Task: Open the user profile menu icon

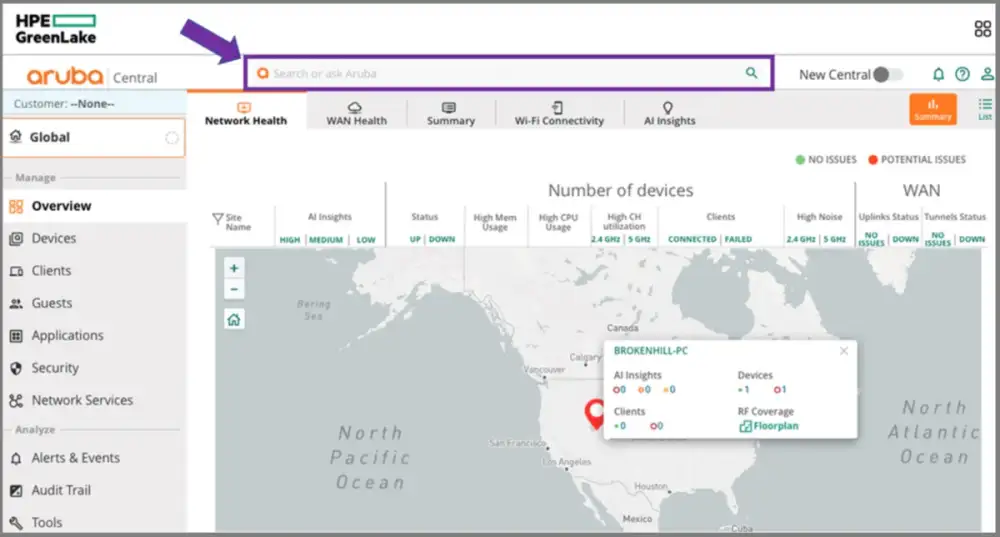Action: pyautogui.click(x=987, y=74)
